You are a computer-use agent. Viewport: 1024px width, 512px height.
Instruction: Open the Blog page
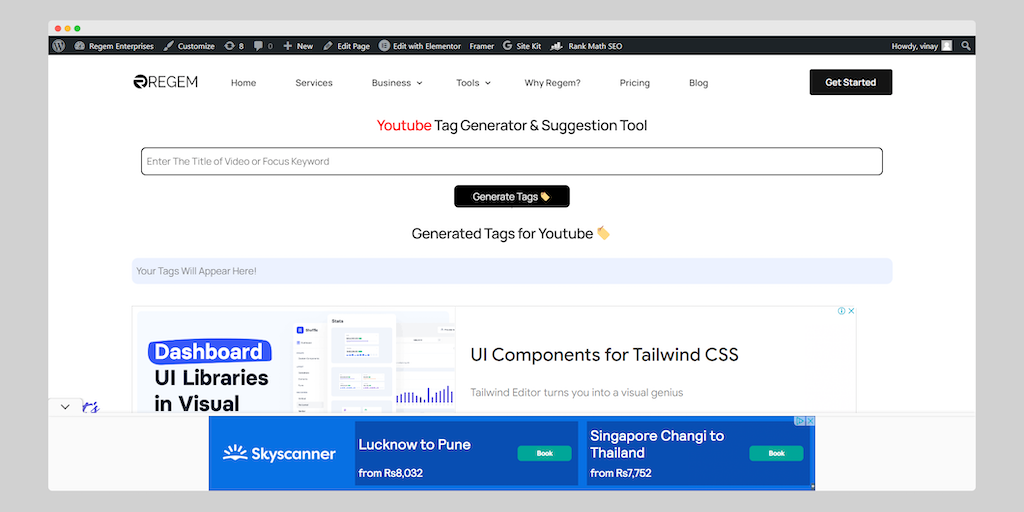click(699, 83)
